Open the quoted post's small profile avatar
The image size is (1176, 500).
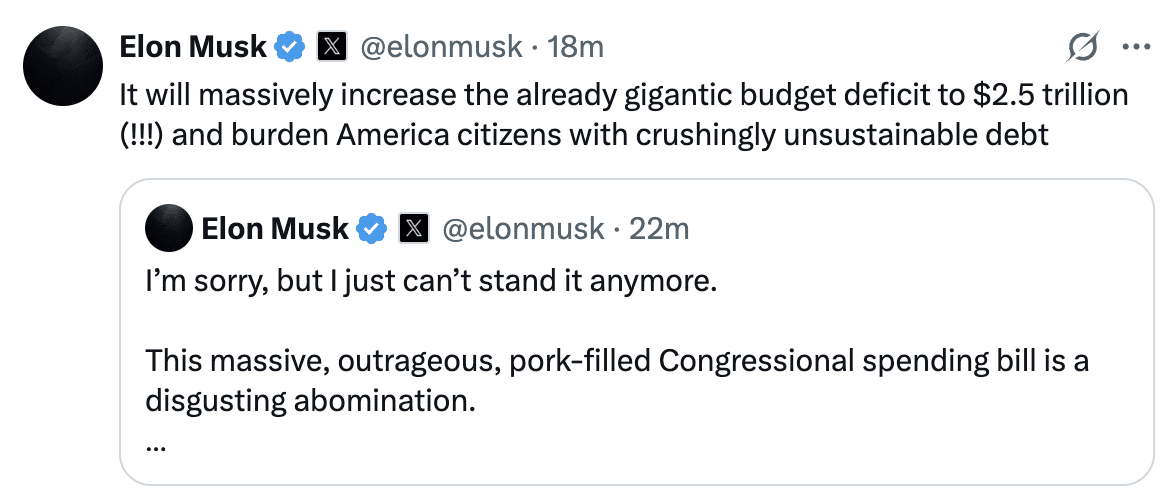coord(169,229)
